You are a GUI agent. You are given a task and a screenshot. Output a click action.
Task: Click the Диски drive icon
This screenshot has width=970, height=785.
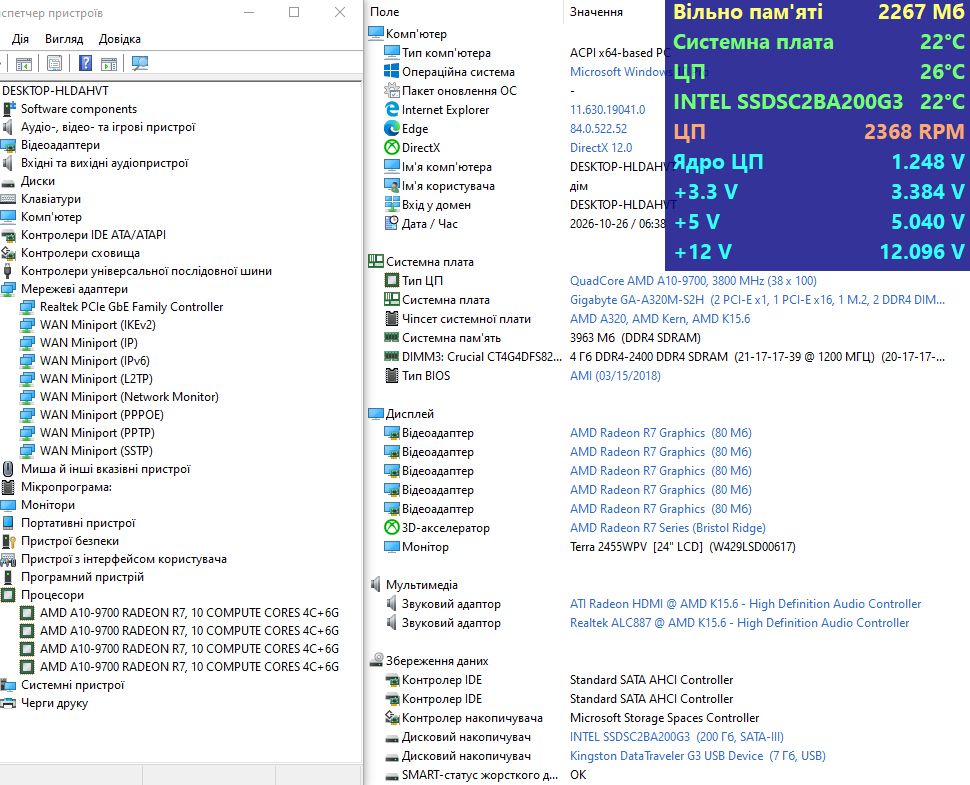tap(9, 182)
